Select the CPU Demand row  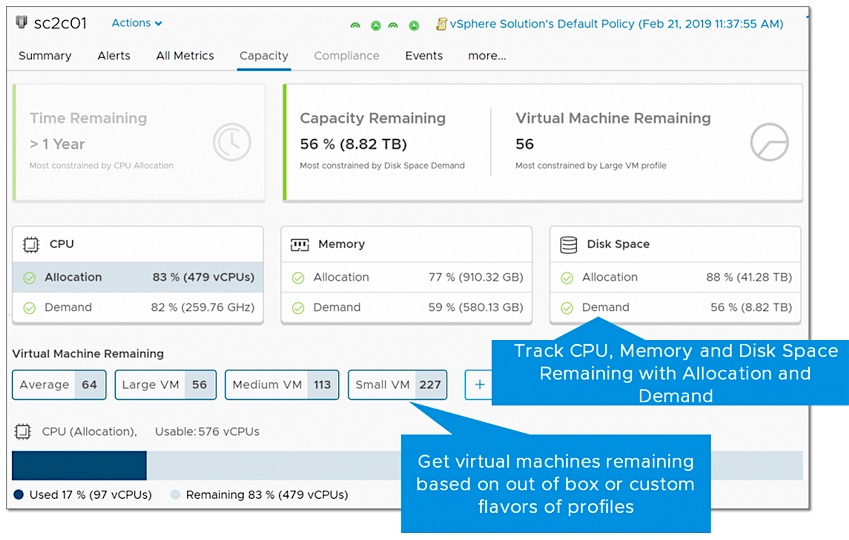click(137, 308)
